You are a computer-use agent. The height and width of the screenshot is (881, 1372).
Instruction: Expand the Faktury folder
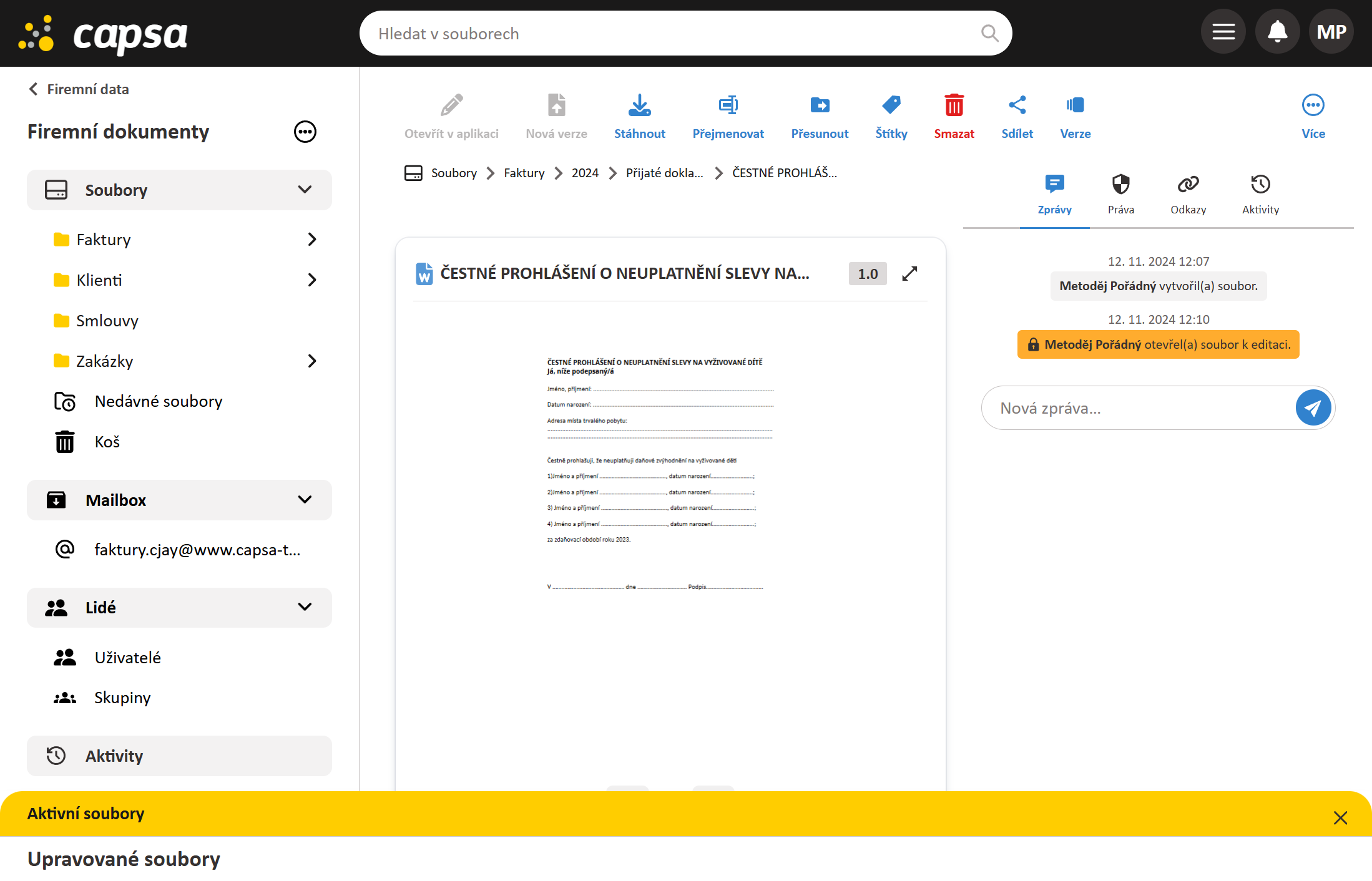tap(312, 240)
